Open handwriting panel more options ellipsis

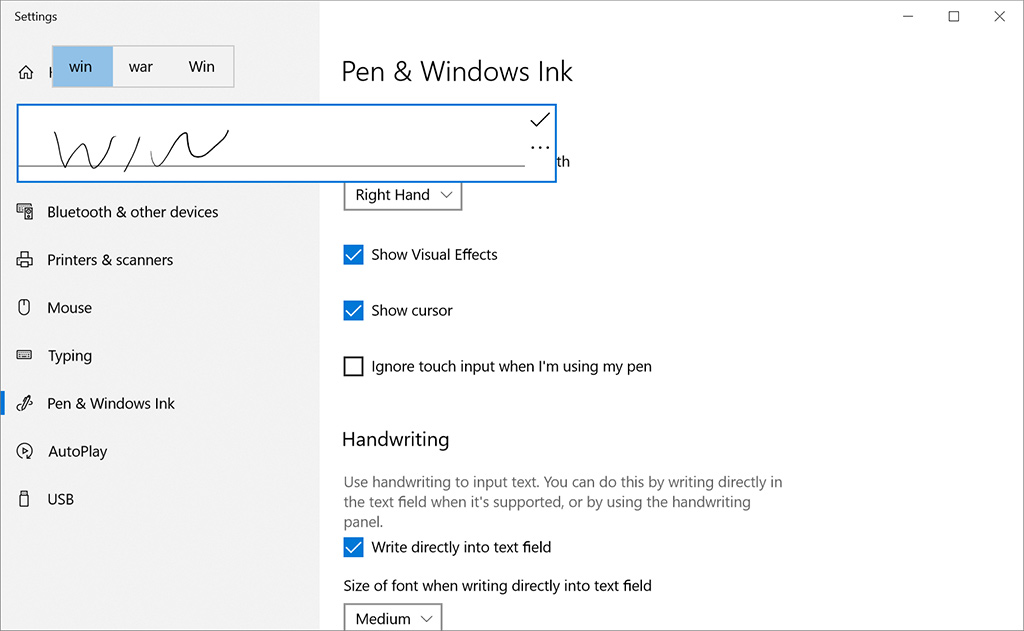point(540,148)
